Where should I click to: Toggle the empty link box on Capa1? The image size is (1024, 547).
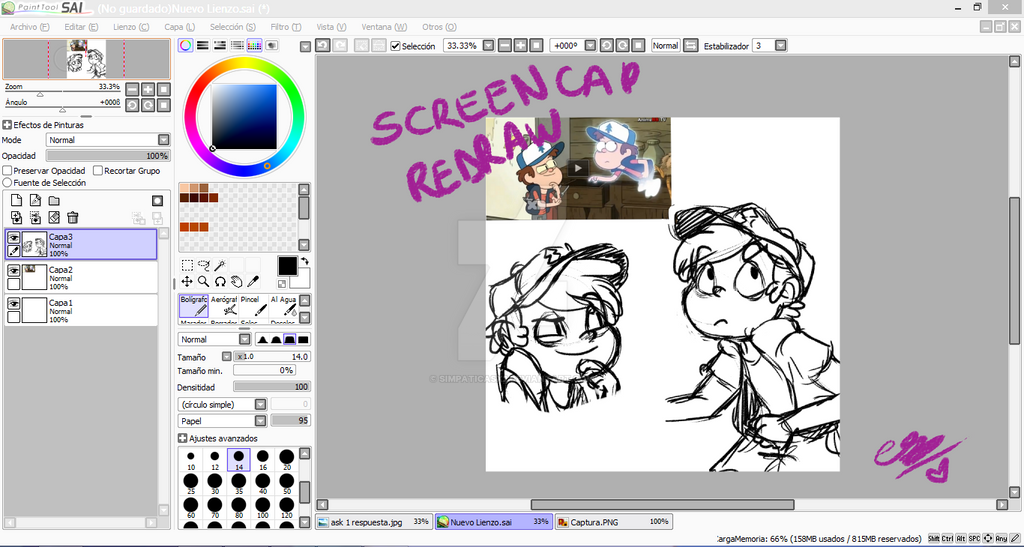[13, 317]
